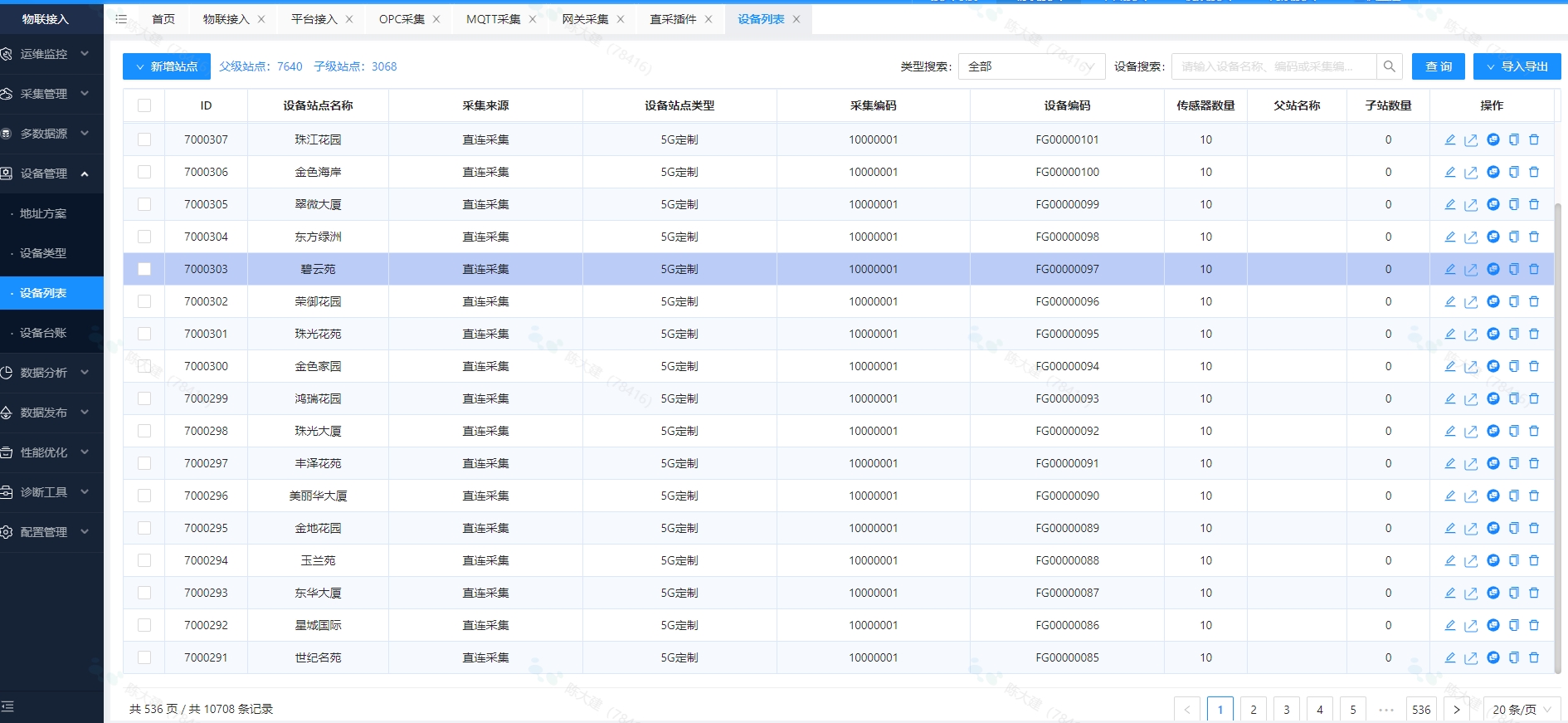Click the 查询 button
The height and width of the screenshot is (723, 1568).
pos(1439,66)
